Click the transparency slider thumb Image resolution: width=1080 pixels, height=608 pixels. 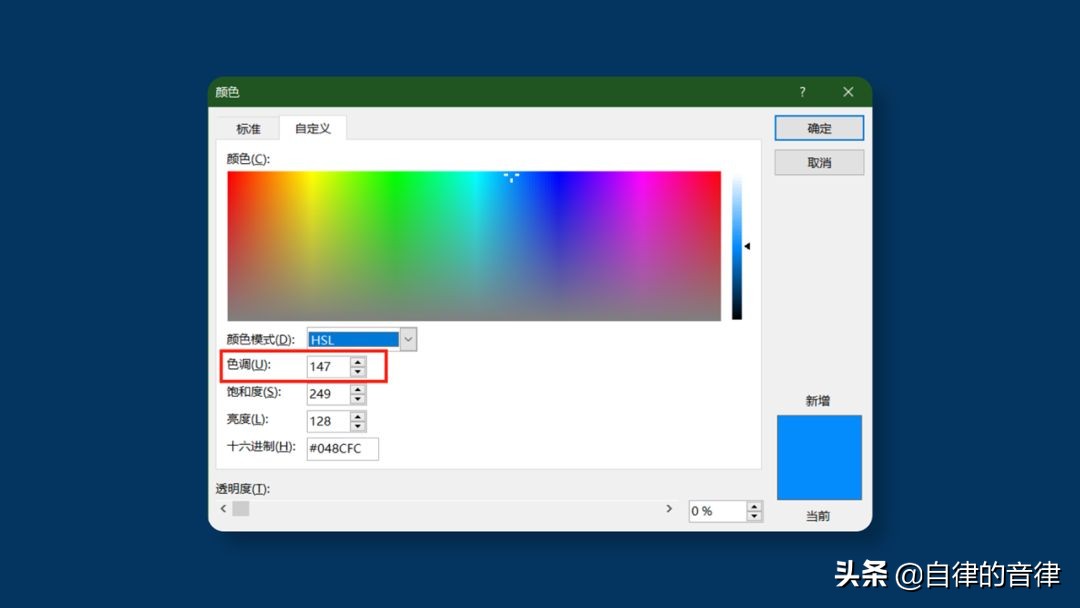[x=240, y=509]
